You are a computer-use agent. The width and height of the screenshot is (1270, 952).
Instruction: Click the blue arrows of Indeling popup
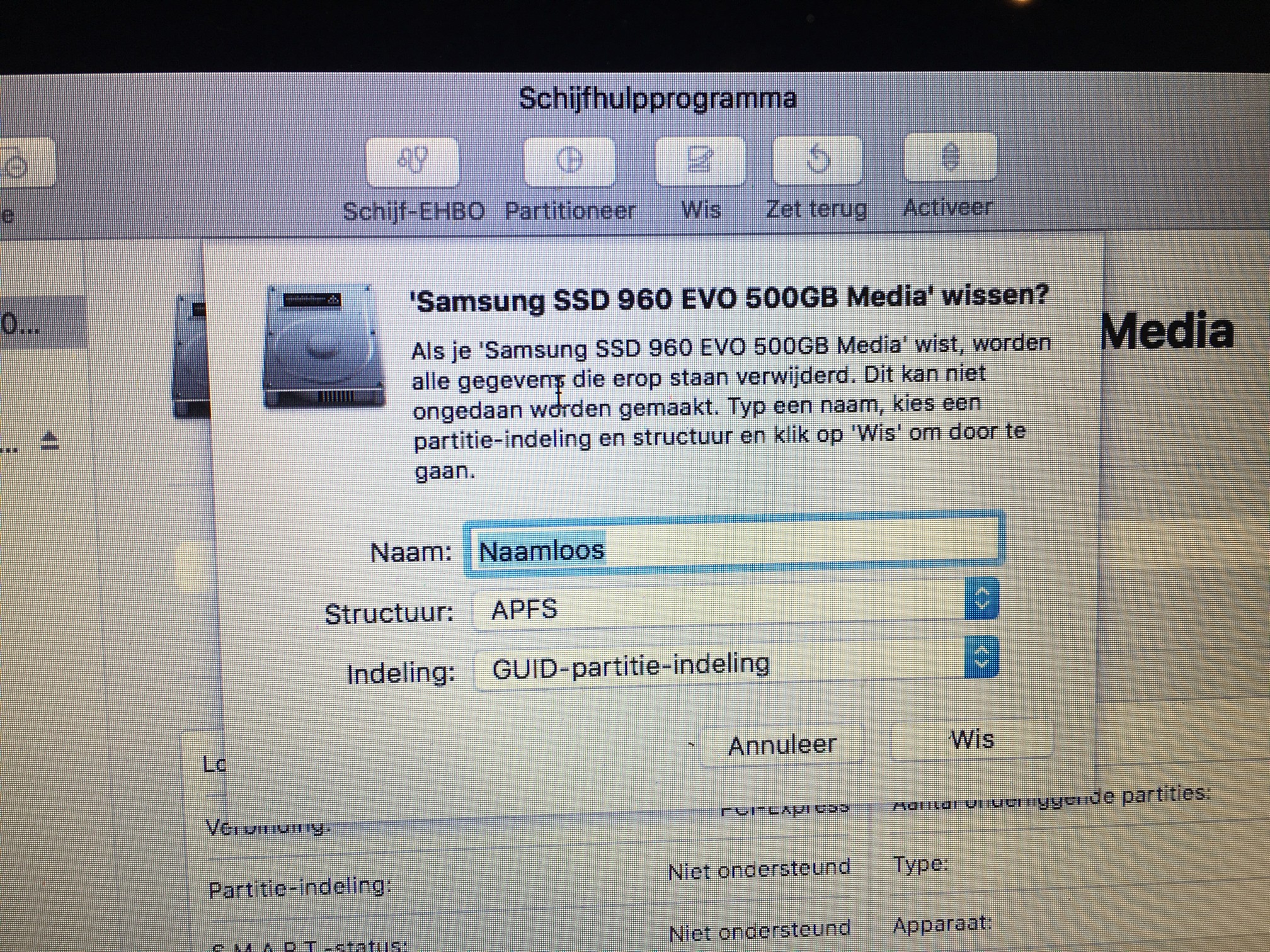point(981,657)
